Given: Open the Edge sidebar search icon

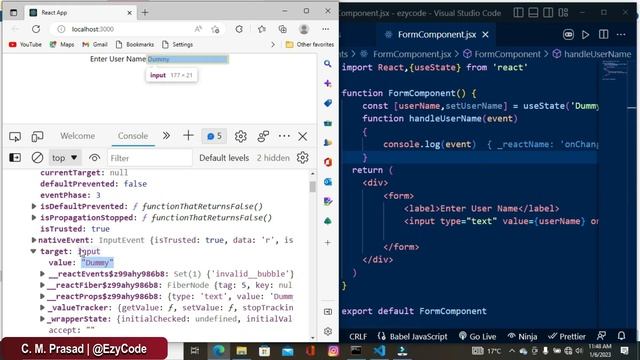Looking at the screenshot, I should (328, 64).
